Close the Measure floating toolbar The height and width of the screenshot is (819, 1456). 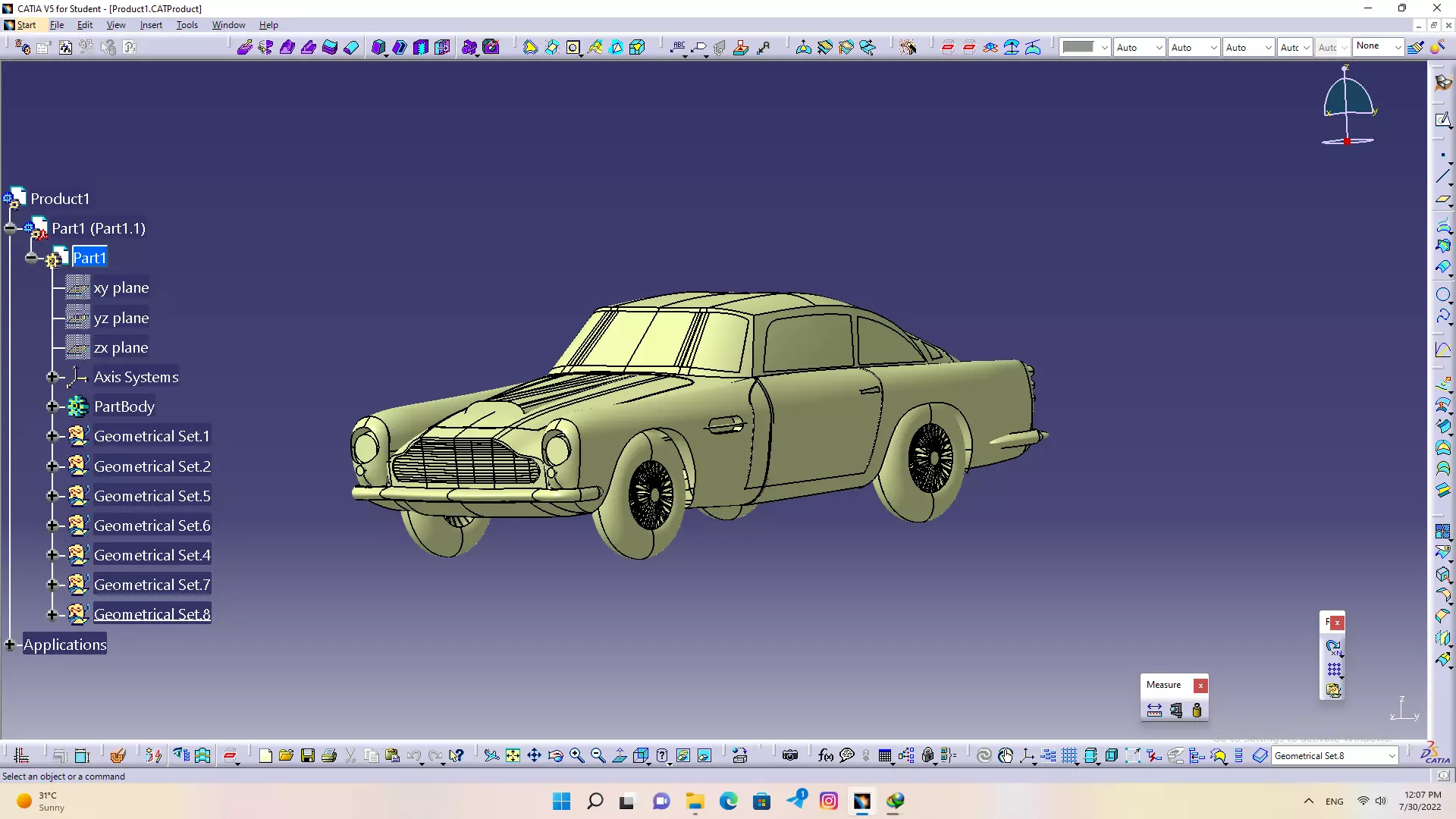[x=1200, y=686]
